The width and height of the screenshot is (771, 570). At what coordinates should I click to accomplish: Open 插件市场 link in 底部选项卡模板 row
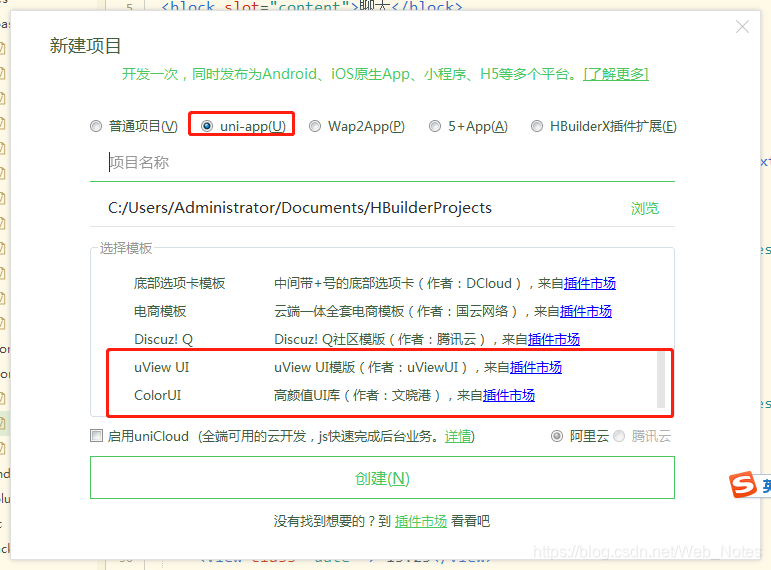[x=590, y=283]
